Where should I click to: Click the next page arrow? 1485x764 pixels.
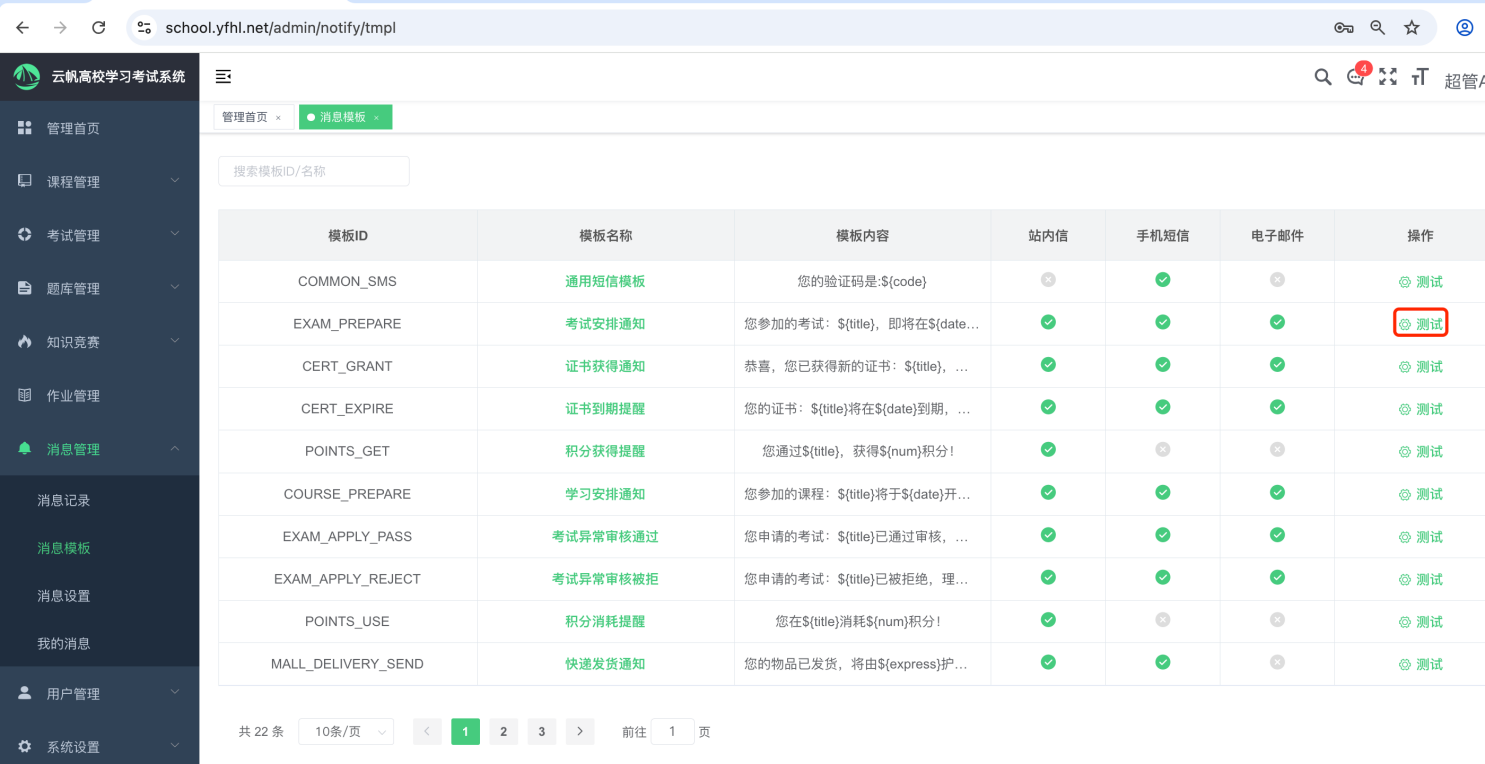click(580, 732)
